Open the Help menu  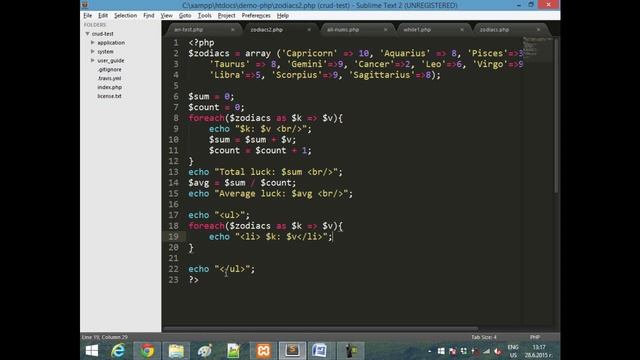tap(282, 16)
